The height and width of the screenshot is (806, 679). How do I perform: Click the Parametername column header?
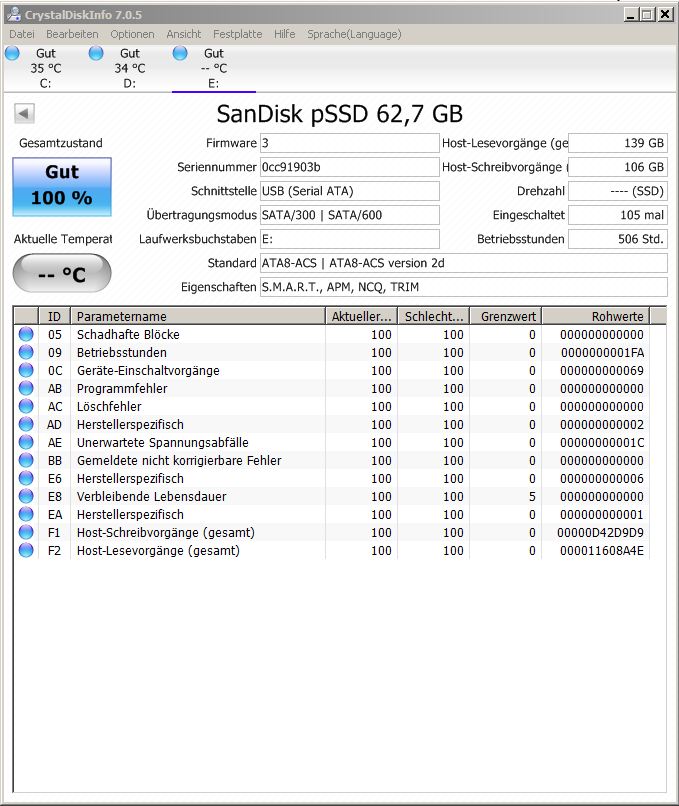click(x=198, y=316)
